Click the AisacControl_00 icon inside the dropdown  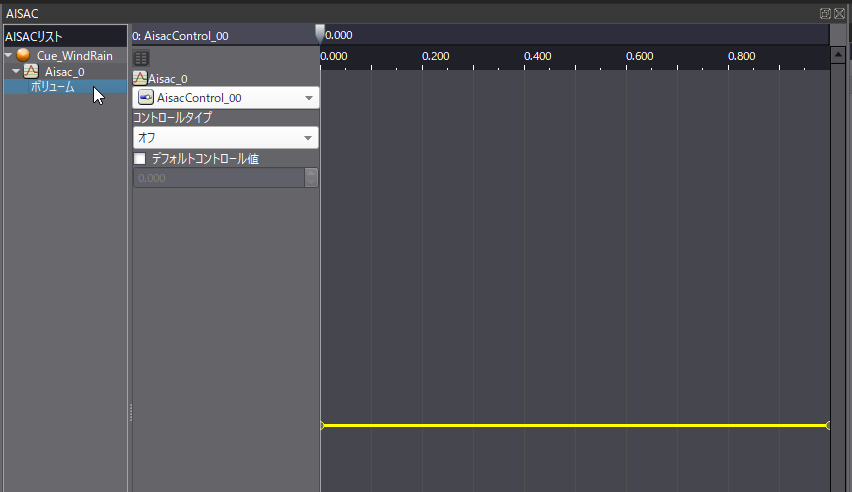[146, 98]
